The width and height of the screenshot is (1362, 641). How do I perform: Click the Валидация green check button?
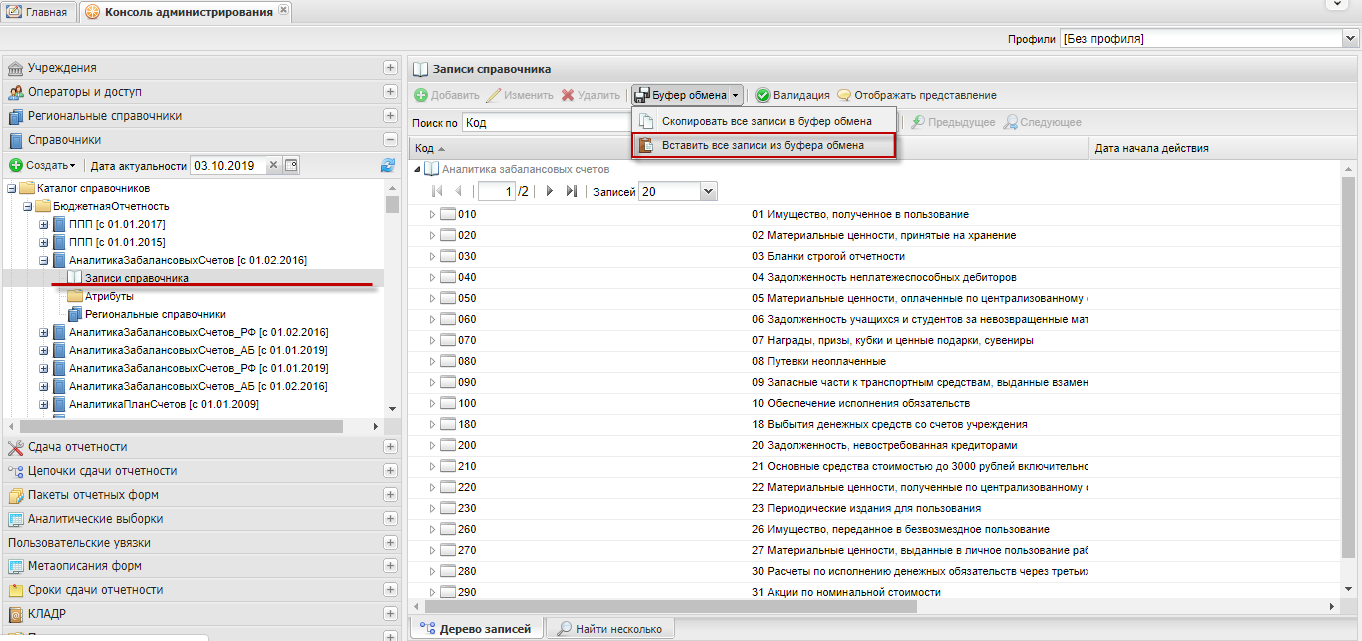click(791, 95)
